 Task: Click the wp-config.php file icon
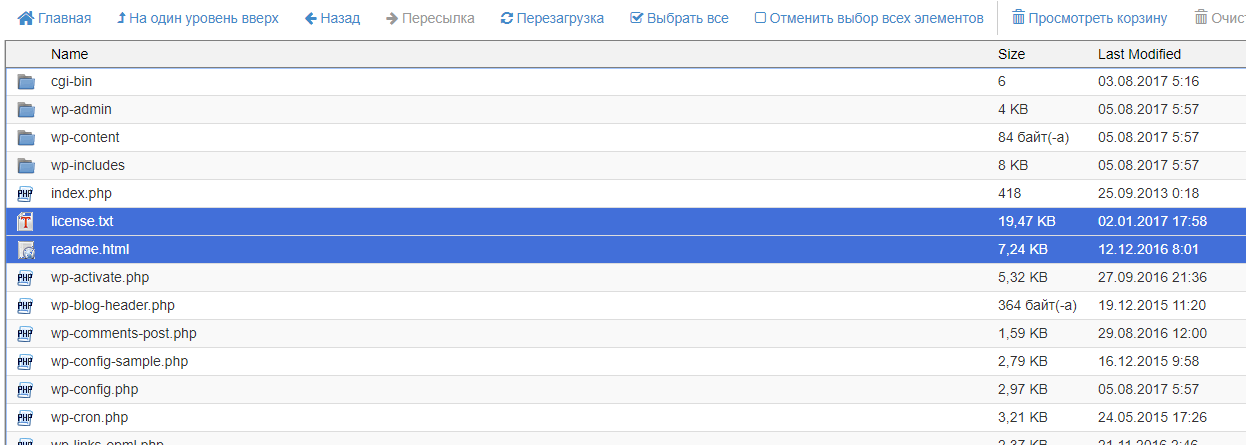click(26, 390)
